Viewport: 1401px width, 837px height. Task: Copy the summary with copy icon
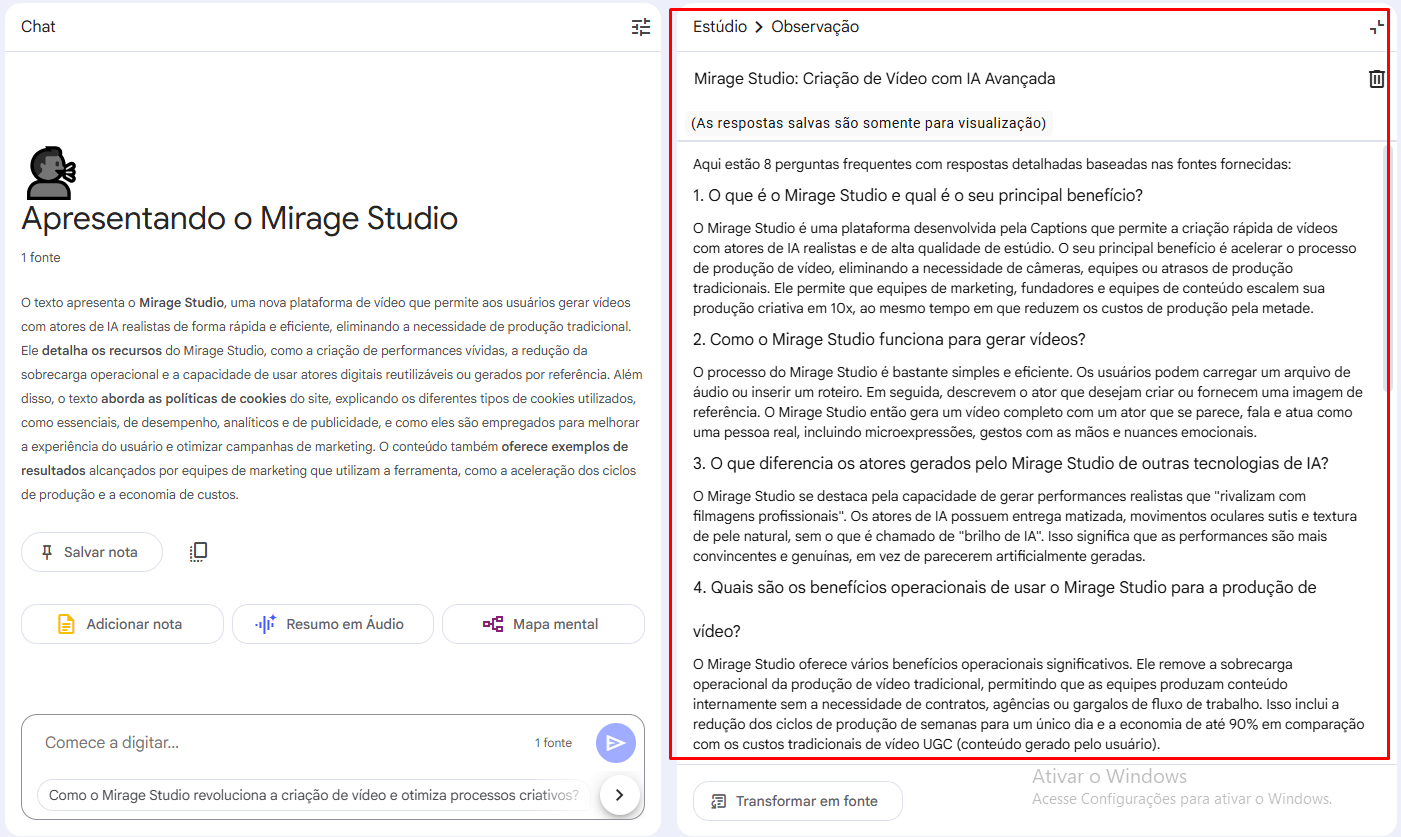(x=198, y=552)
